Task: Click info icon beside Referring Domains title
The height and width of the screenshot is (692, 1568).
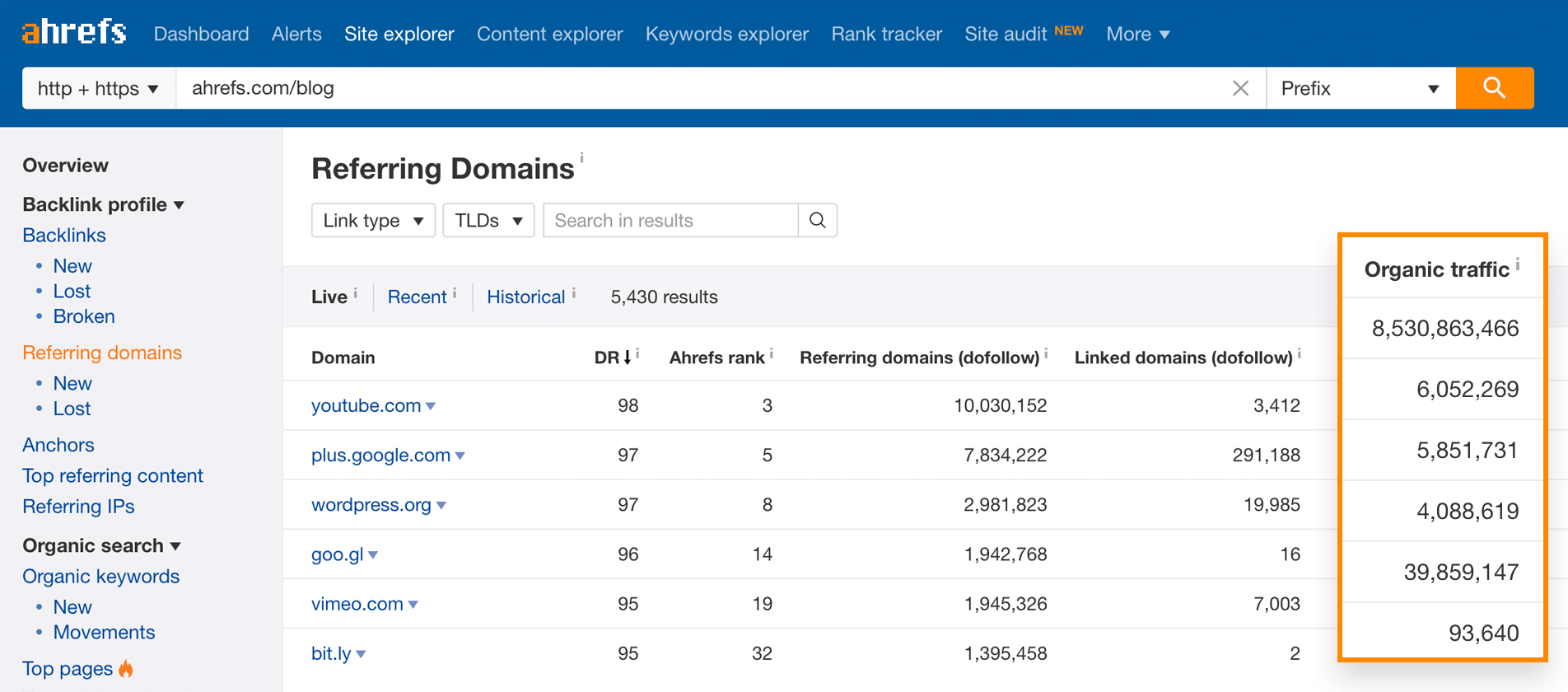Action: [581, 157]
